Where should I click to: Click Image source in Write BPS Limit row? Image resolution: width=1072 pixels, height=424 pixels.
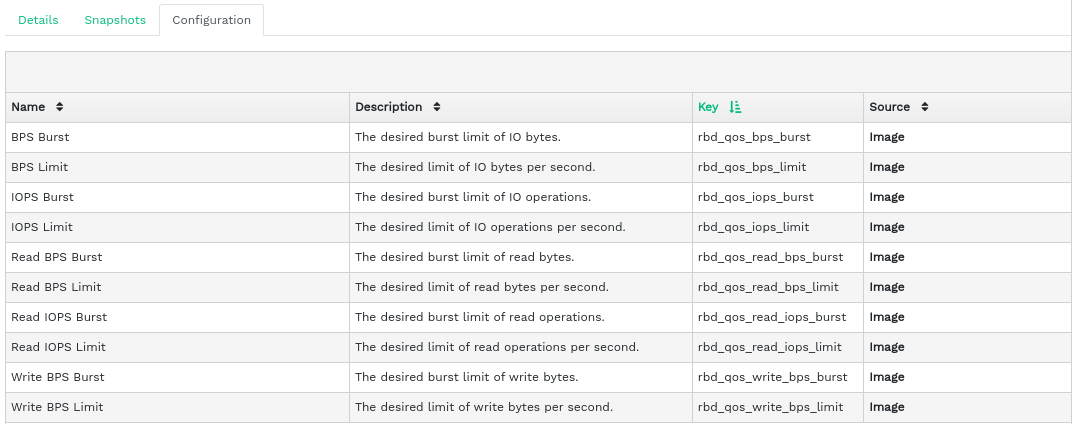click(887, 407)
